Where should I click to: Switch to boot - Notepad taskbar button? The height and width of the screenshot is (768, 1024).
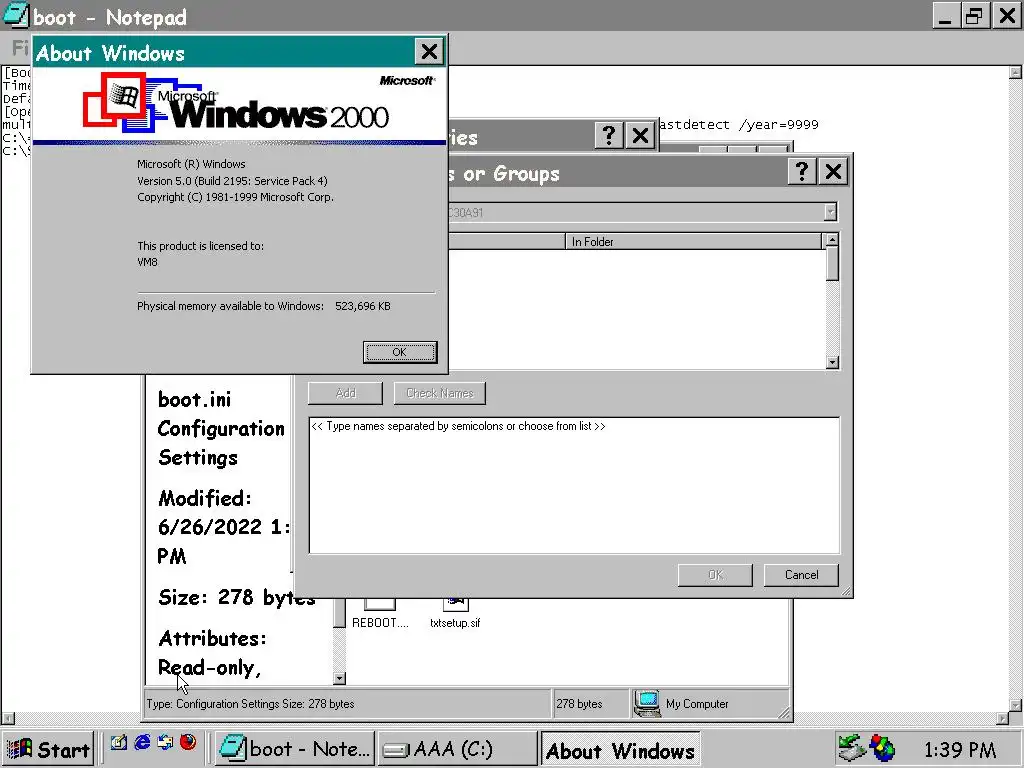pos(295,749)
